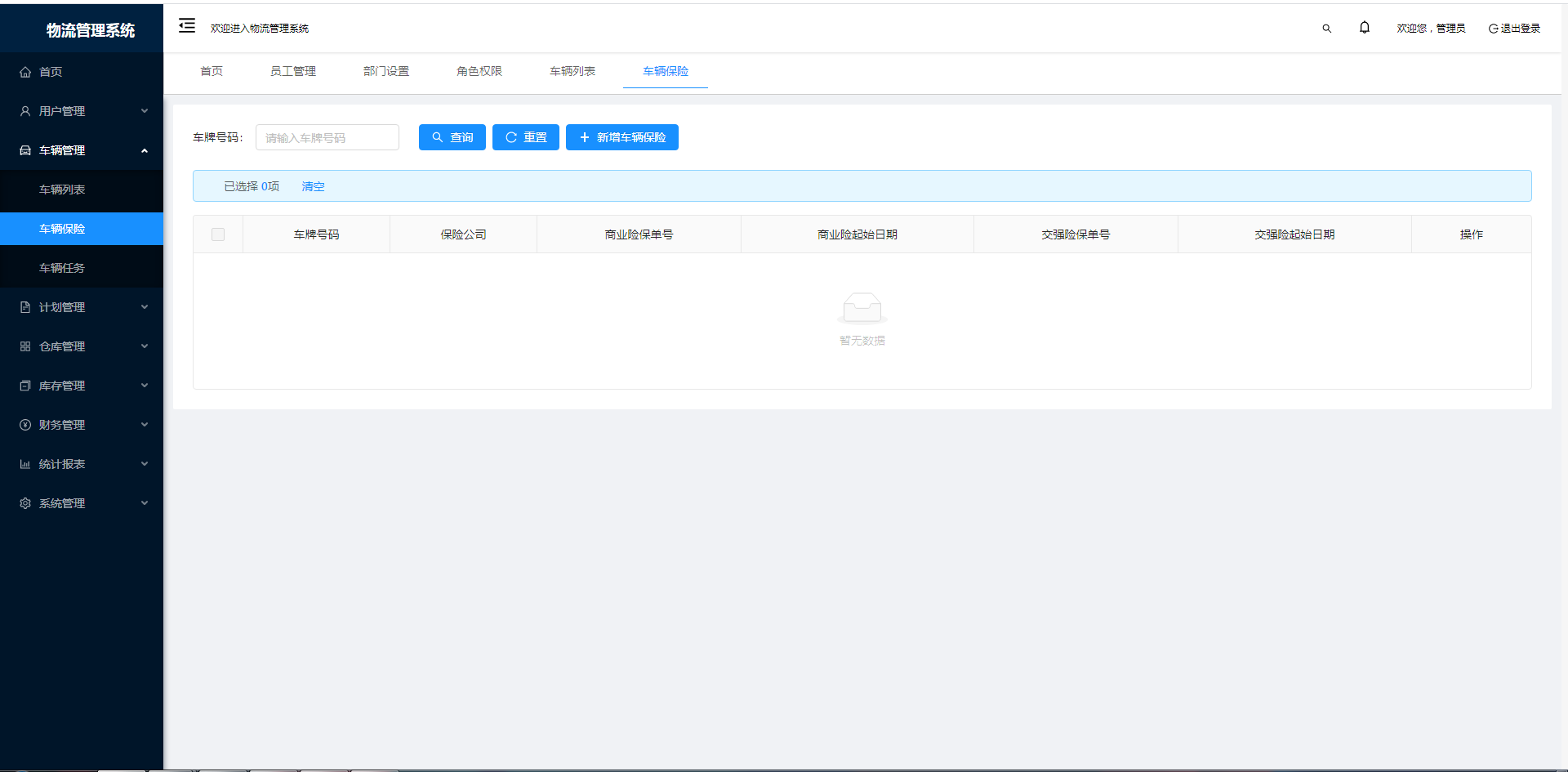Click the chart icon beside 统计报表
The height and width of the screenshot is (772, 1568).
(x=25, y=464)
